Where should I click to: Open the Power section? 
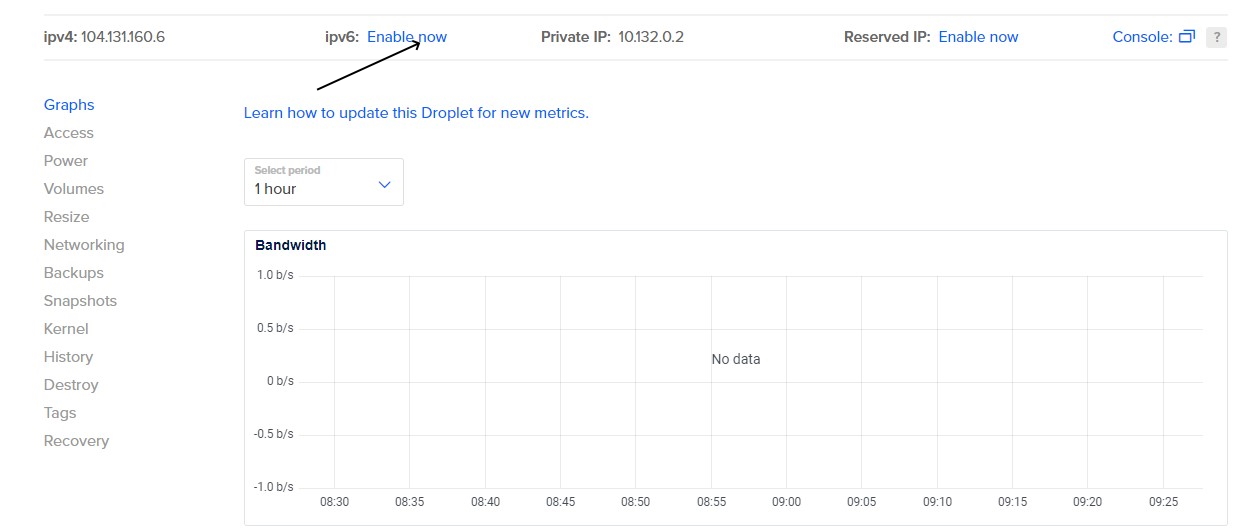click(x=66, y=161)
